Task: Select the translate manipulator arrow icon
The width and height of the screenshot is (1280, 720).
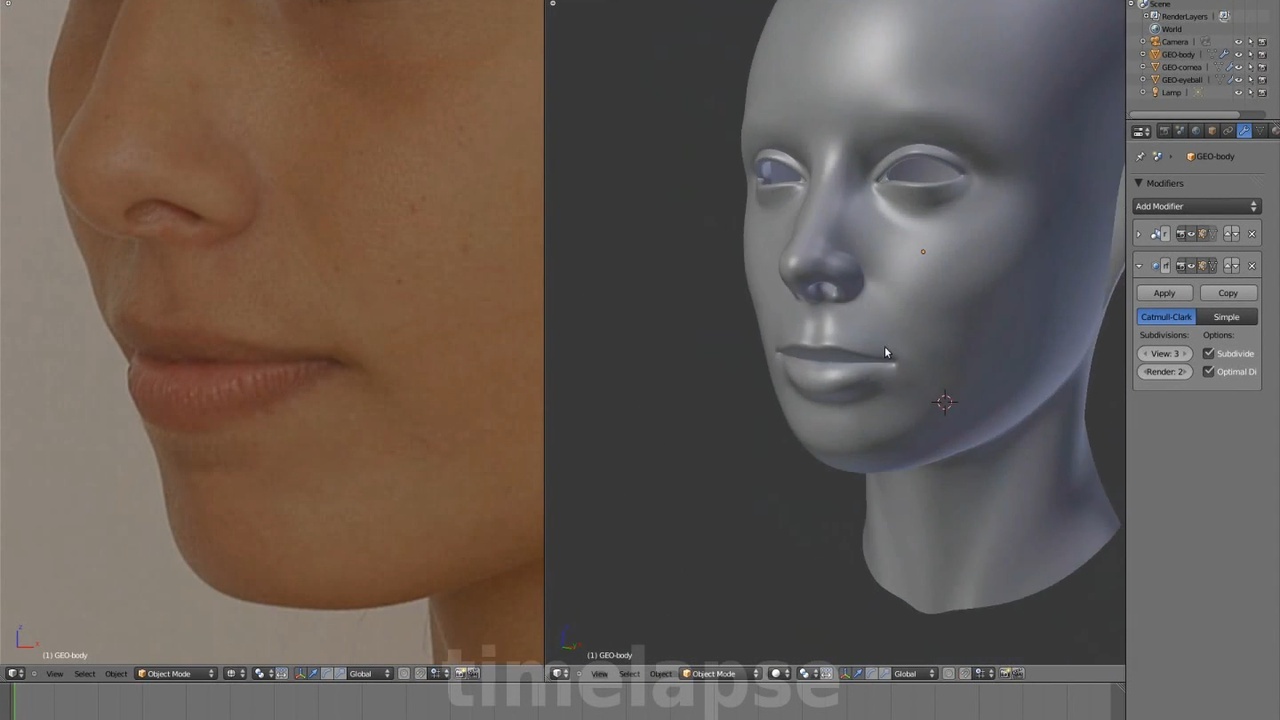Action: click(858, 673)
